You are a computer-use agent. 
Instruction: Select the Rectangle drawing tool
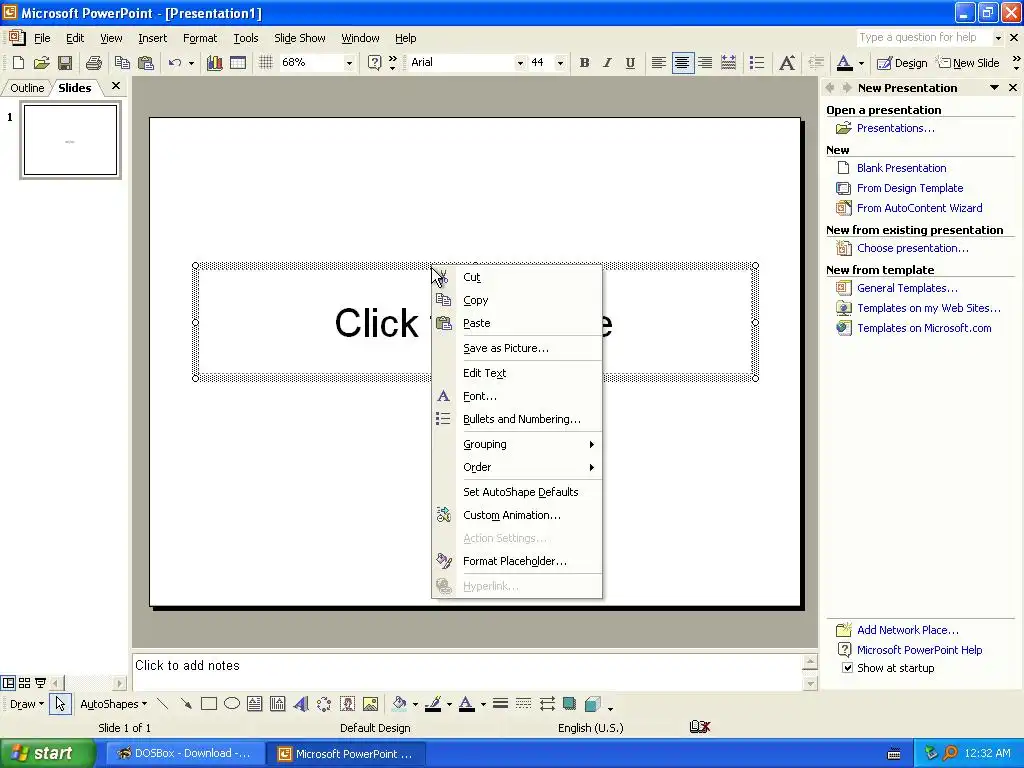(209, 704)
